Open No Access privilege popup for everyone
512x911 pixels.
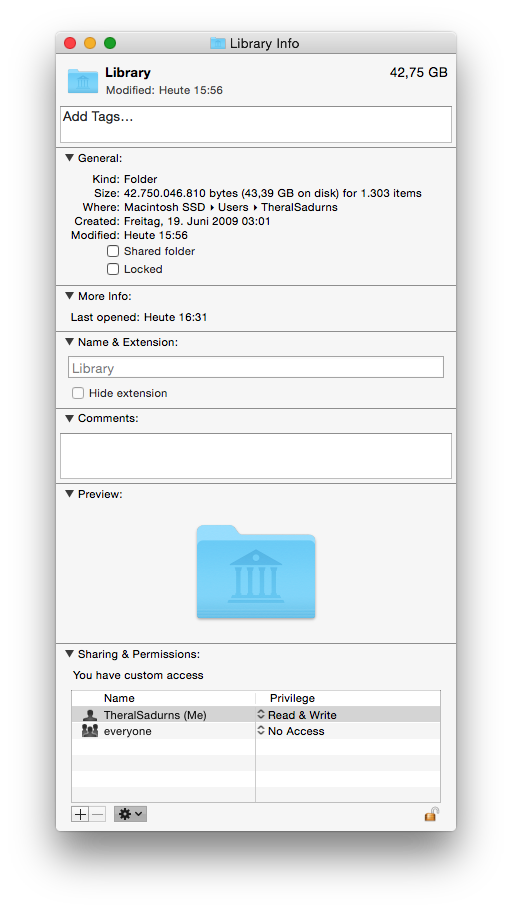pyautogui.click(x=291, y=731)
